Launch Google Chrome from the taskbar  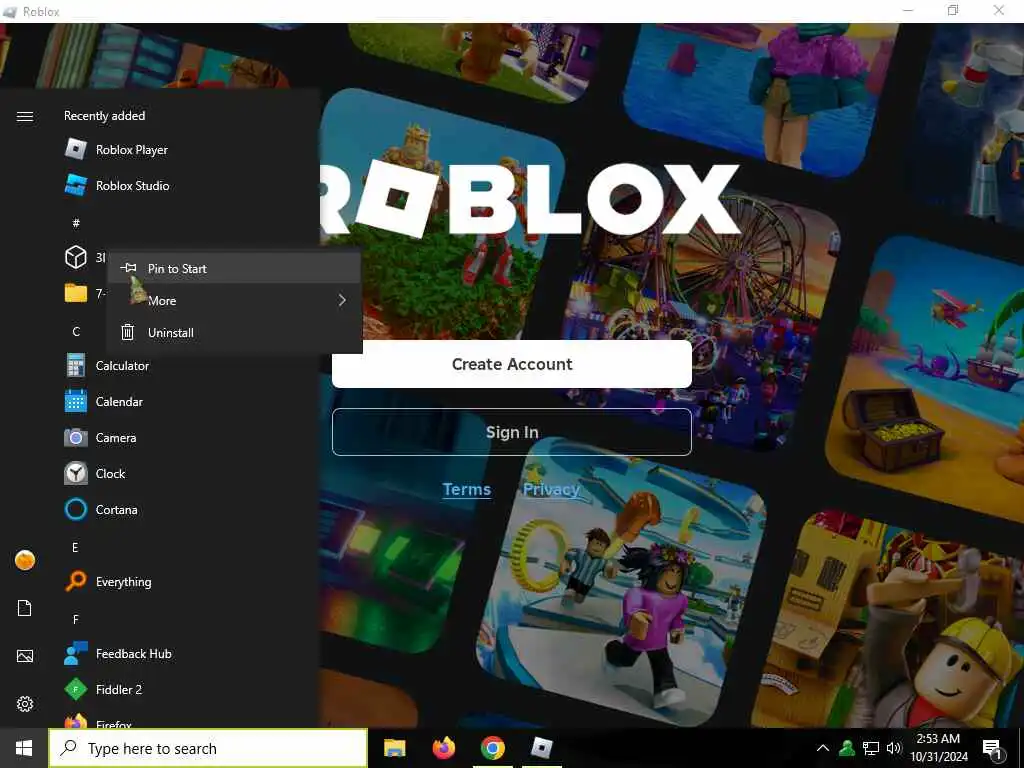point(492,748)
